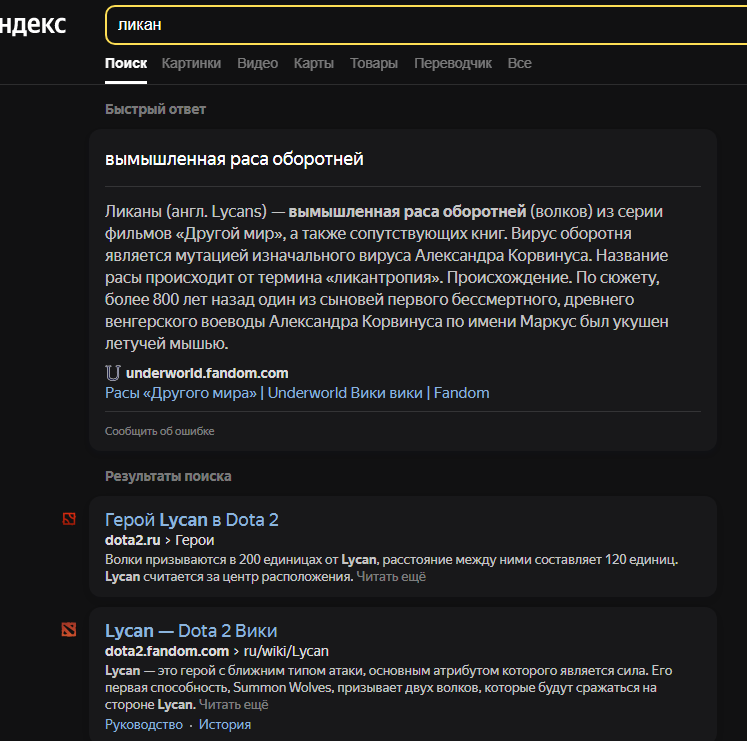This screenshot has height=741, width=747.
Task: Select the Поиск tab
Action: click(x=126, y=63)
